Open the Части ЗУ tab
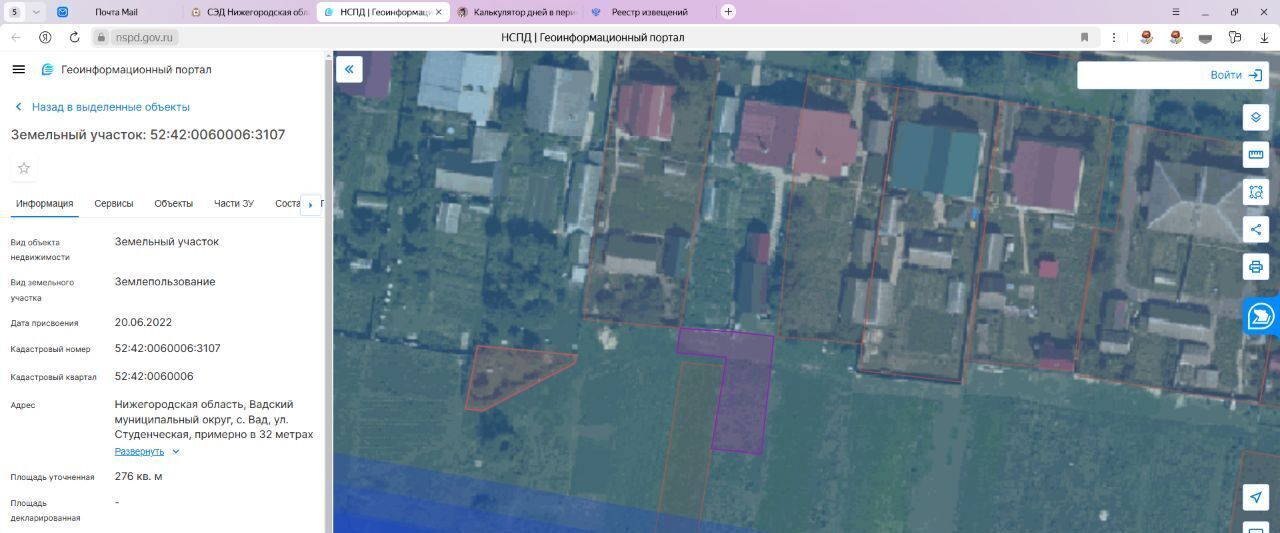 (234, 203)
